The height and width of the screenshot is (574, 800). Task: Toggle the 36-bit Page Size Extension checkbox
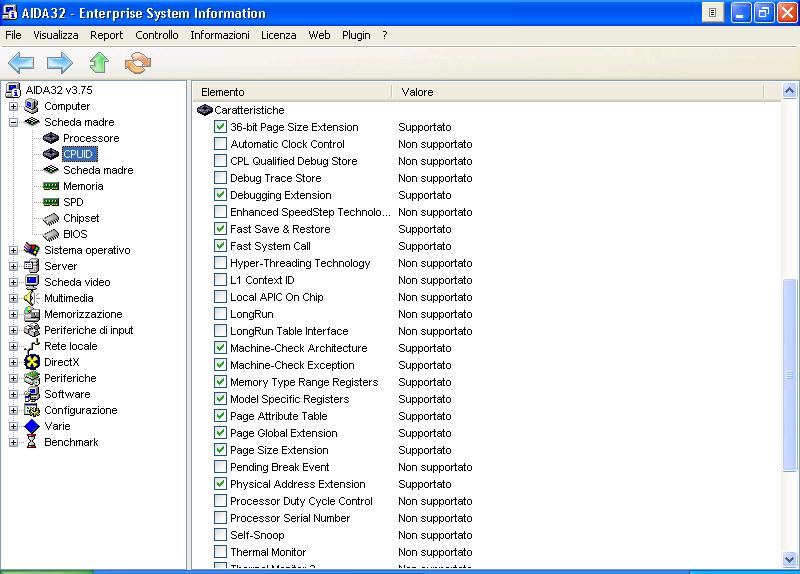pyautogui.click(x=220, y=127)
